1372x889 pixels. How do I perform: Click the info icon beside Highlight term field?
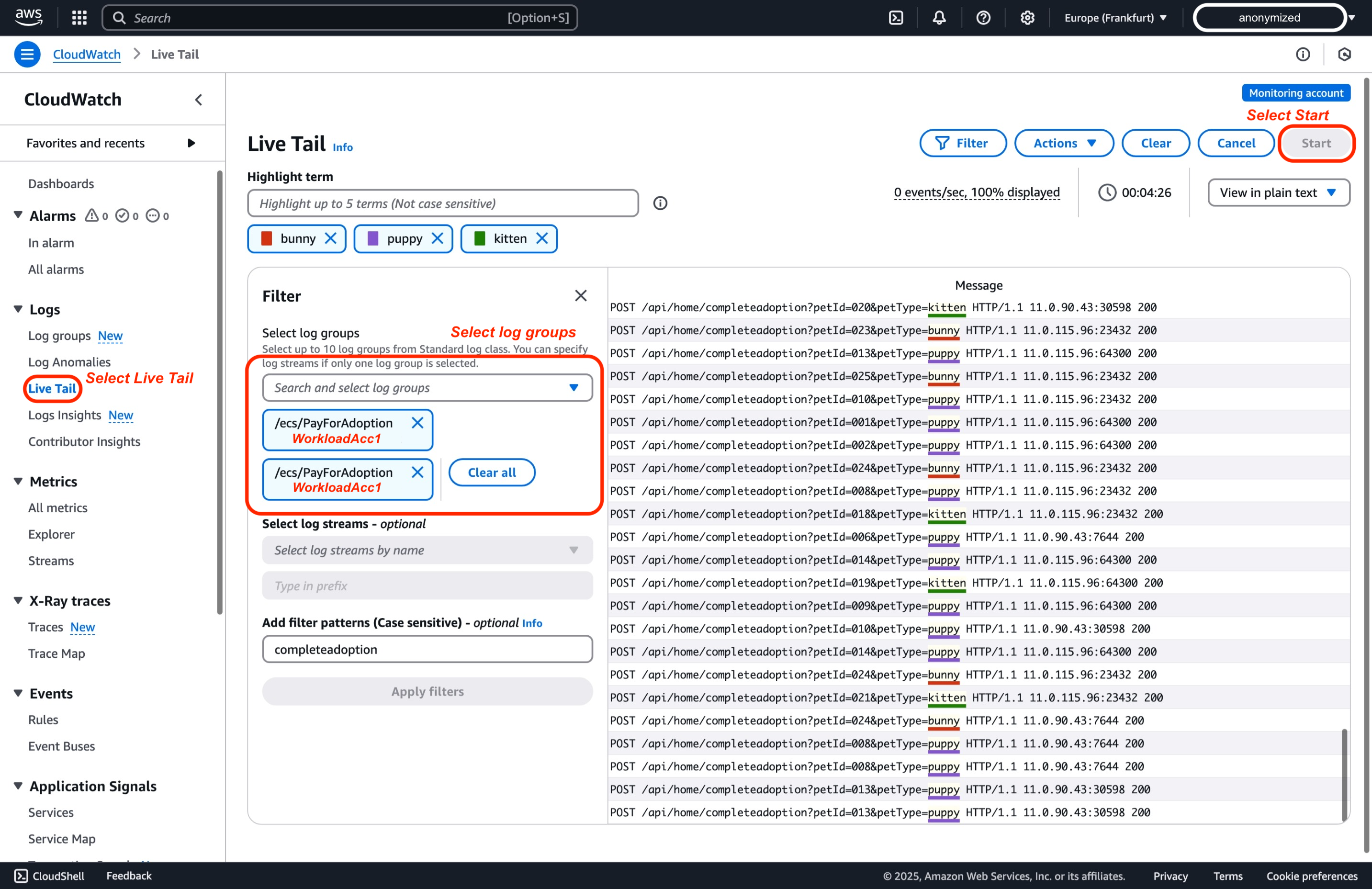click(660, 203)
